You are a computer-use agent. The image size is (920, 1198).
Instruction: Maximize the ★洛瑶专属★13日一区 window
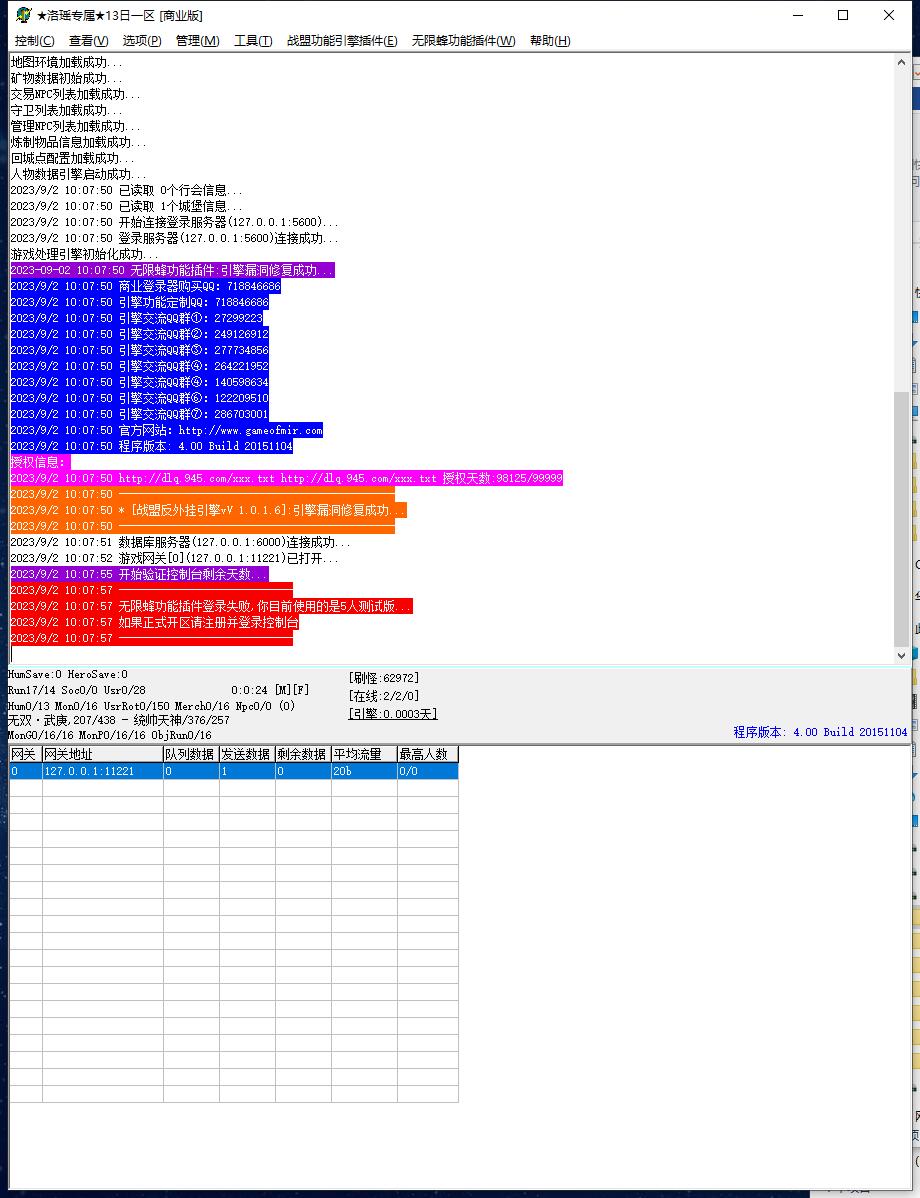click(843, 15)
